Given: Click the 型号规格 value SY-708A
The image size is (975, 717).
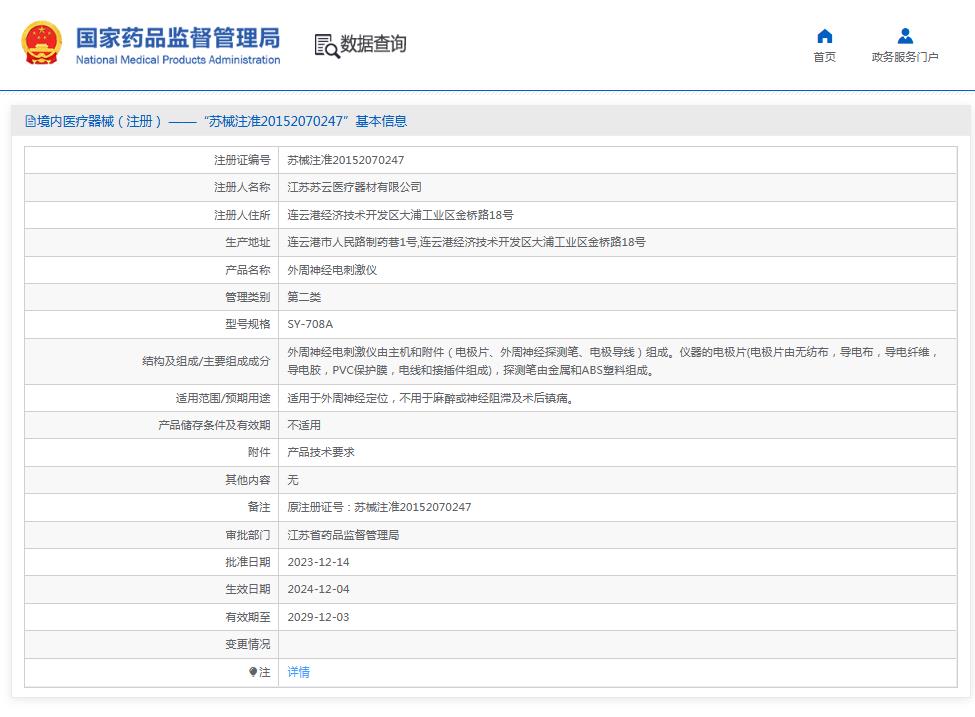Looking at the screenshot, I should 310,324.
